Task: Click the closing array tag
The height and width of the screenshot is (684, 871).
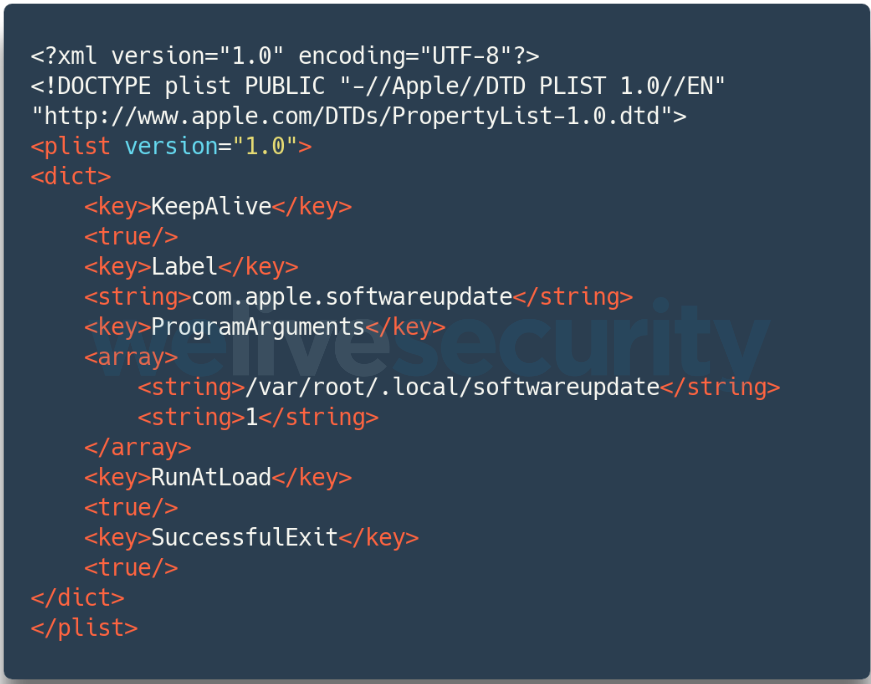Action: coord(138,447)
